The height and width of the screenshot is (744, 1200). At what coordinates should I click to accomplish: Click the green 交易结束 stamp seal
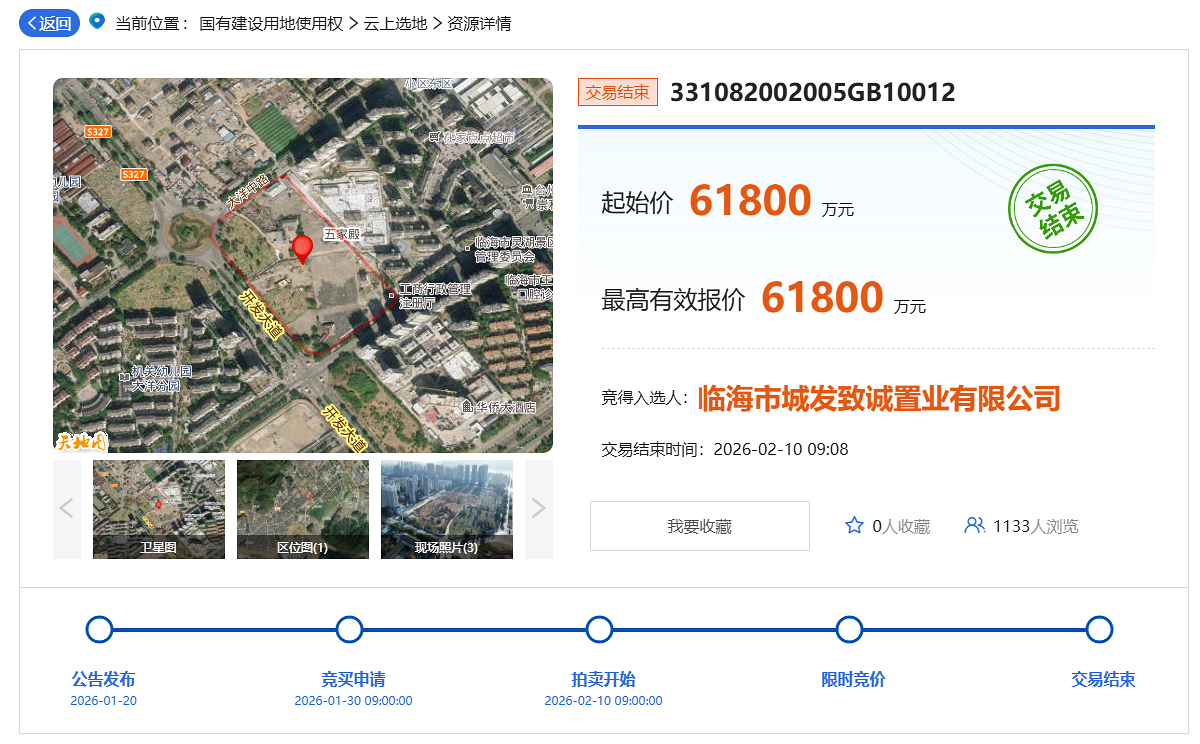pos(1053,208)
